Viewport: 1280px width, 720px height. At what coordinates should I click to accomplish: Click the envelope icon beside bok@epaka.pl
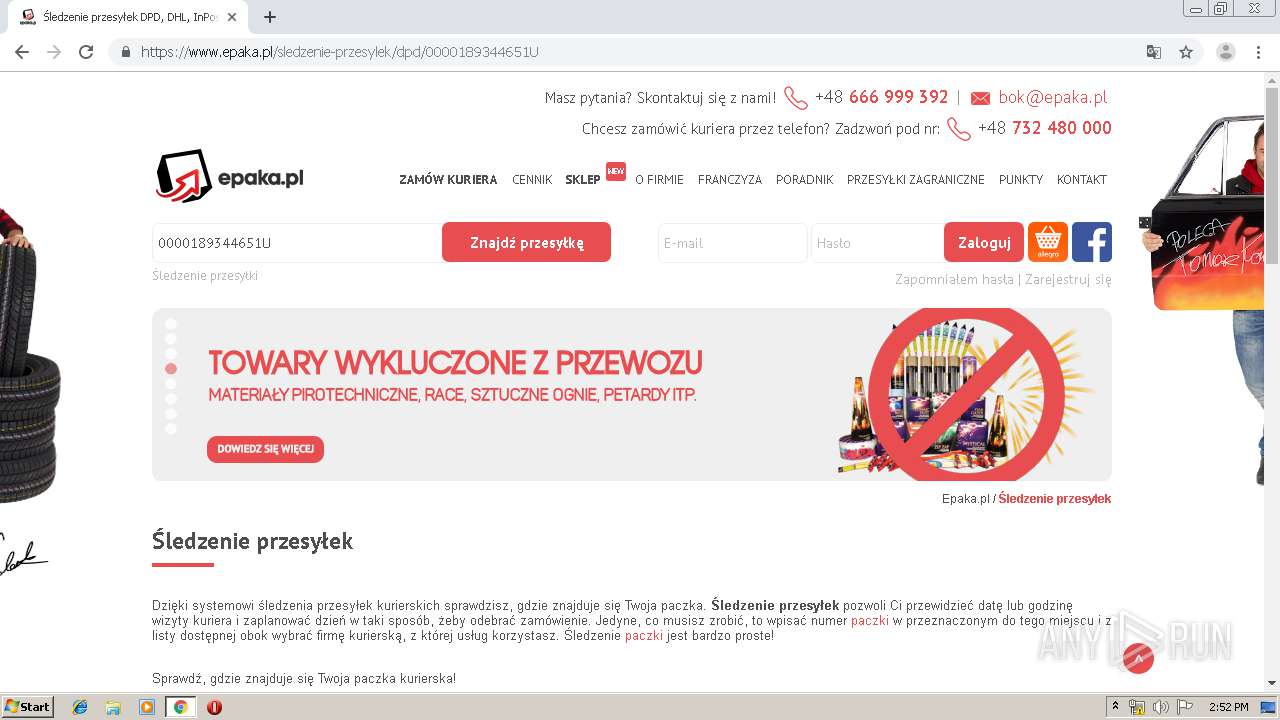(980, 98)
